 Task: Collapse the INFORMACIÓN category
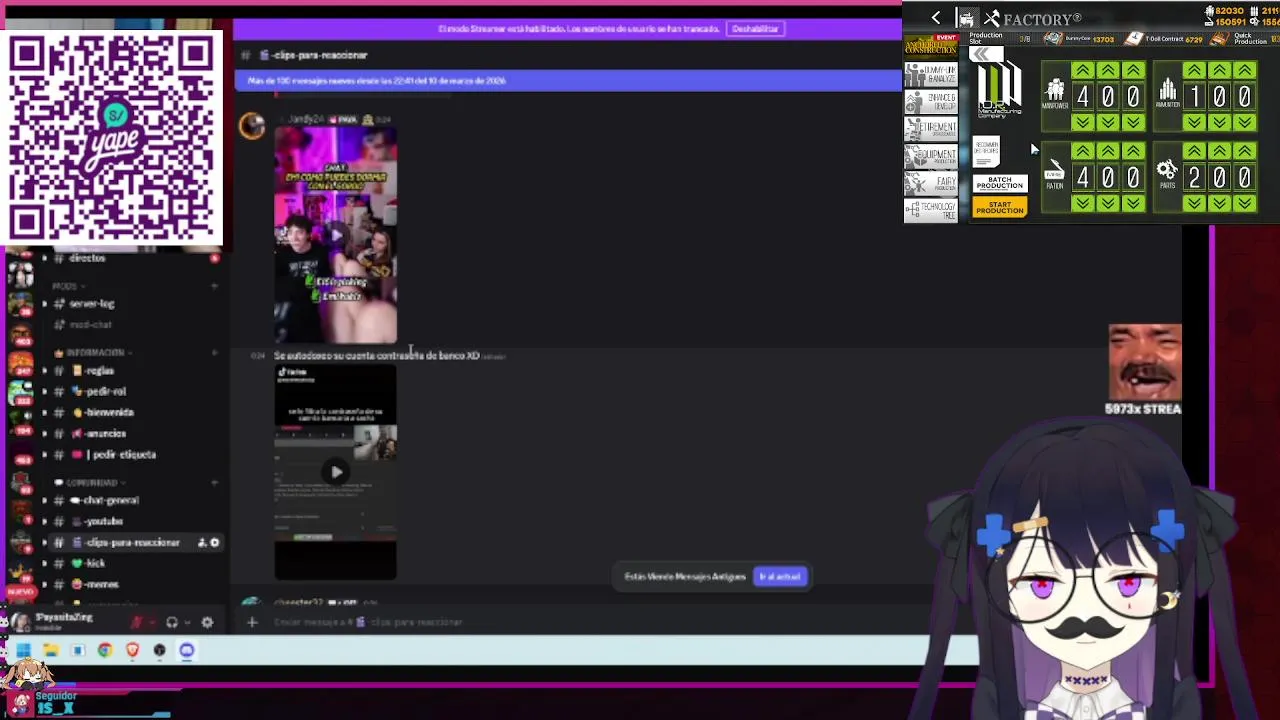(96, 352)
